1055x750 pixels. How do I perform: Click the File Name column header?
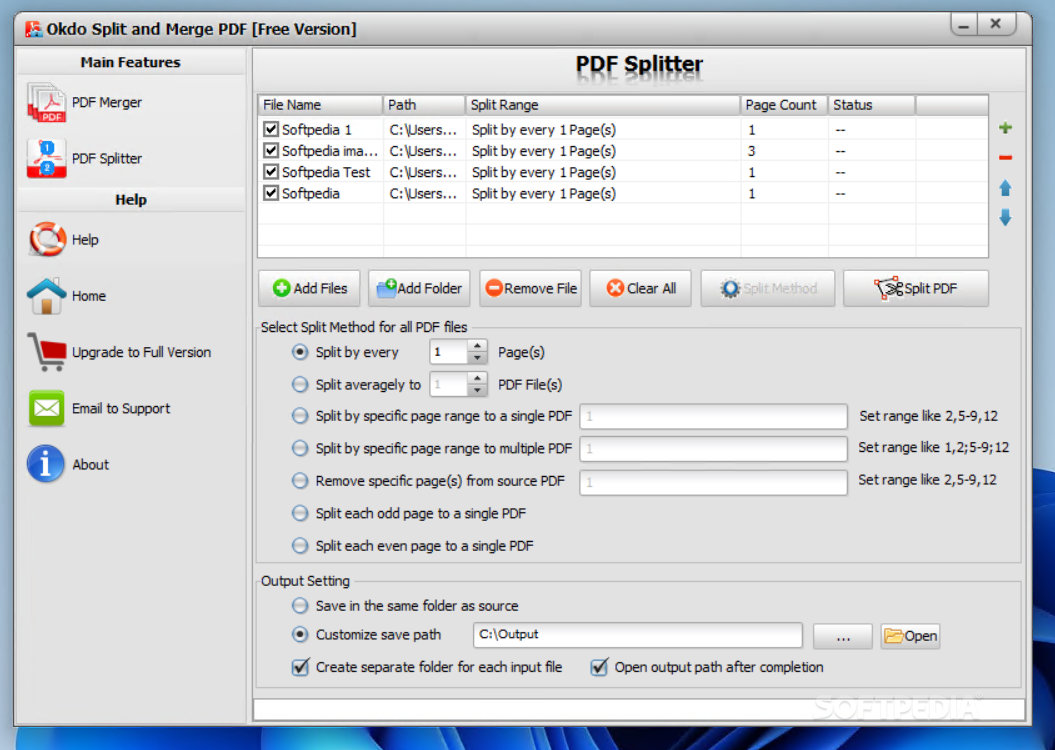coord(321,105)
